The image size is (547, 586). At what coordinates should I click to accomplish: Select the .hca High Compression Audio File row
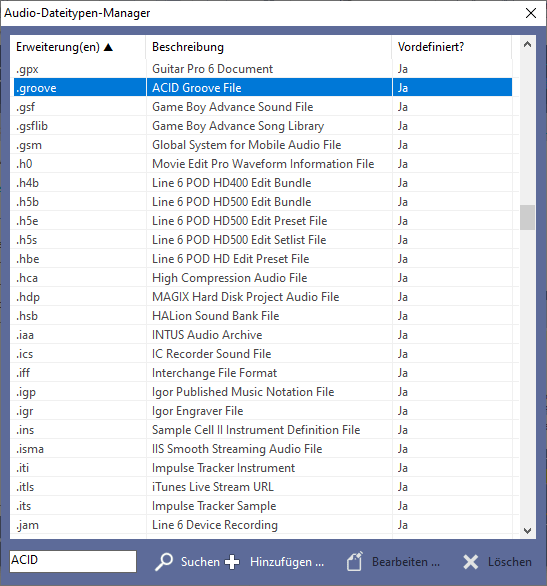pyautogui.click(x=263, y=278)
